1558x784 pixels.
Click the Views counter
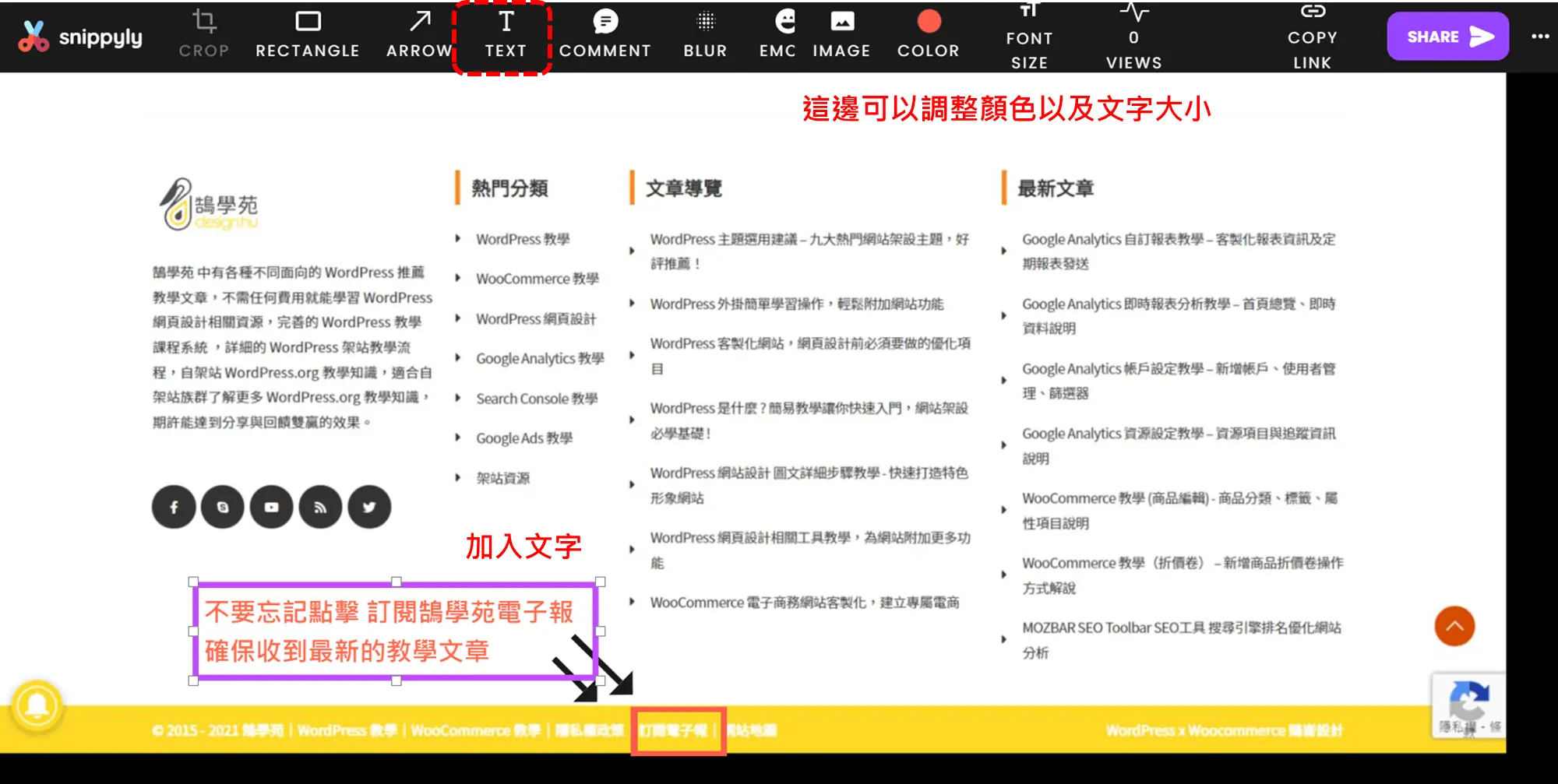pos(1133,37)
